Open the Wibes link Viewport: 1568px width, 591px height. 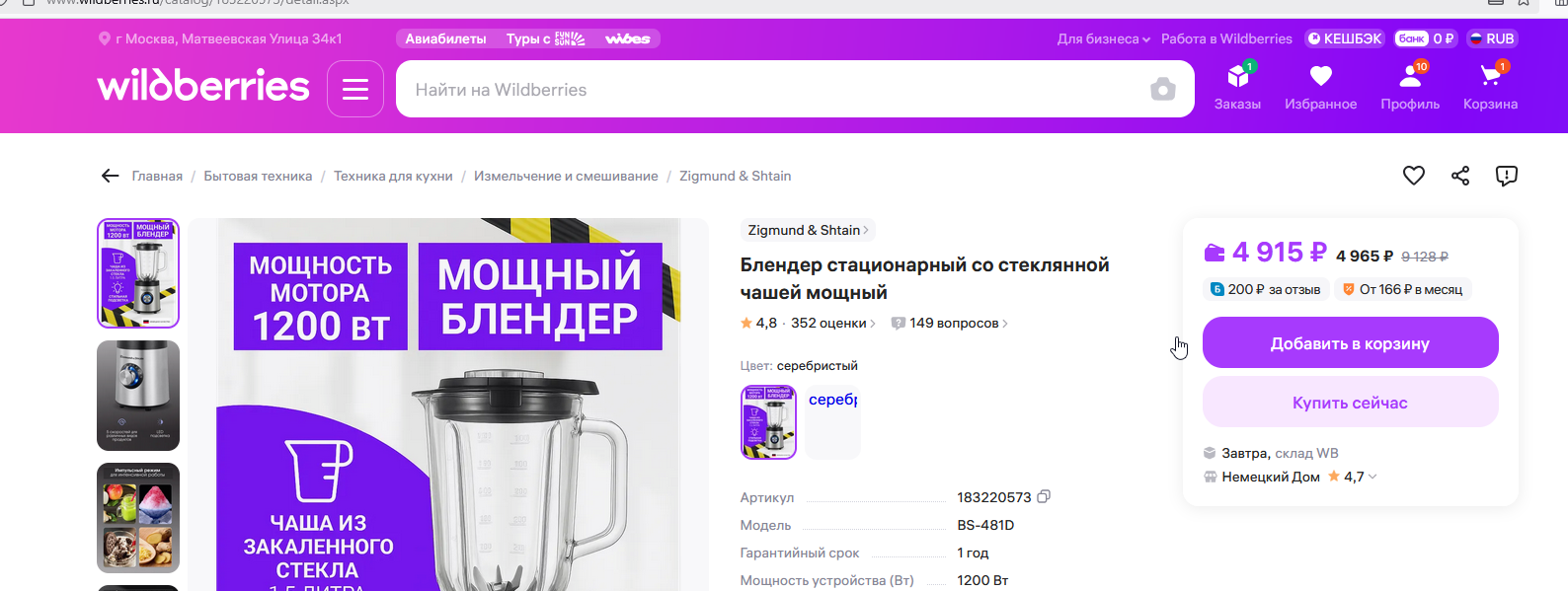628,38
